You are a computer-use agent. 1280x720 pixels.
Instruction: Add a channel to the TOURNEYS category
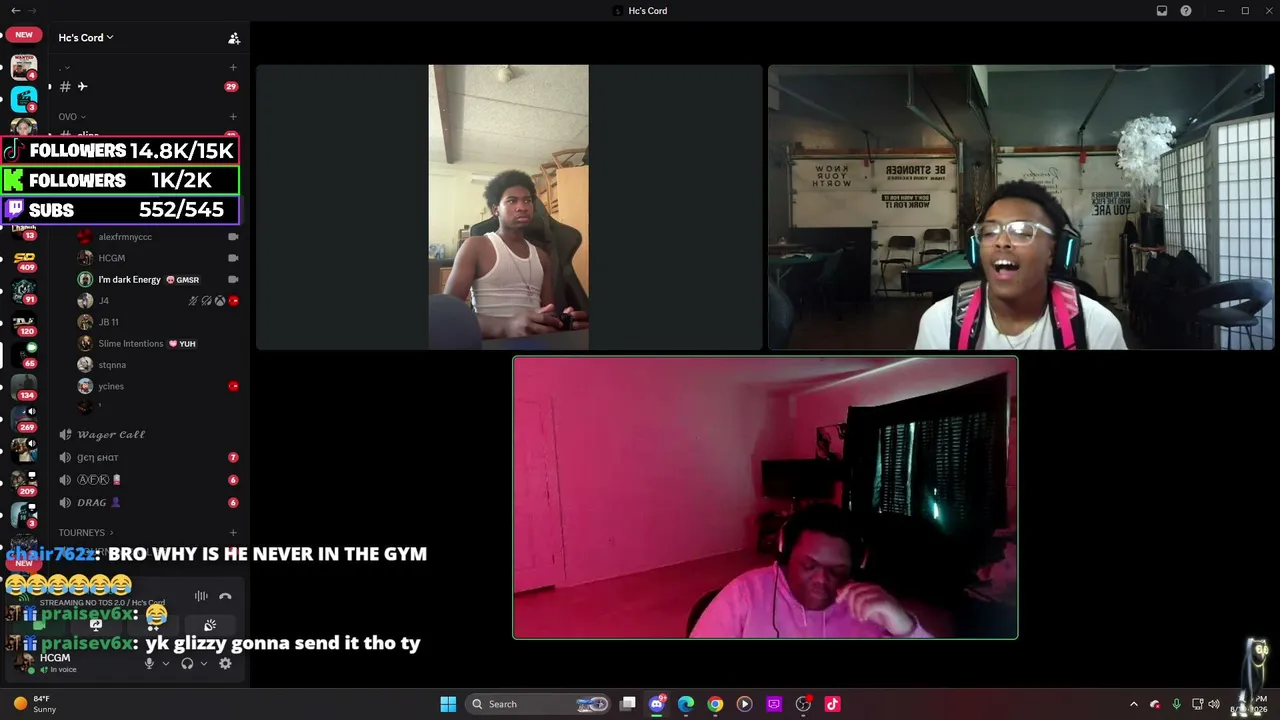233,533
